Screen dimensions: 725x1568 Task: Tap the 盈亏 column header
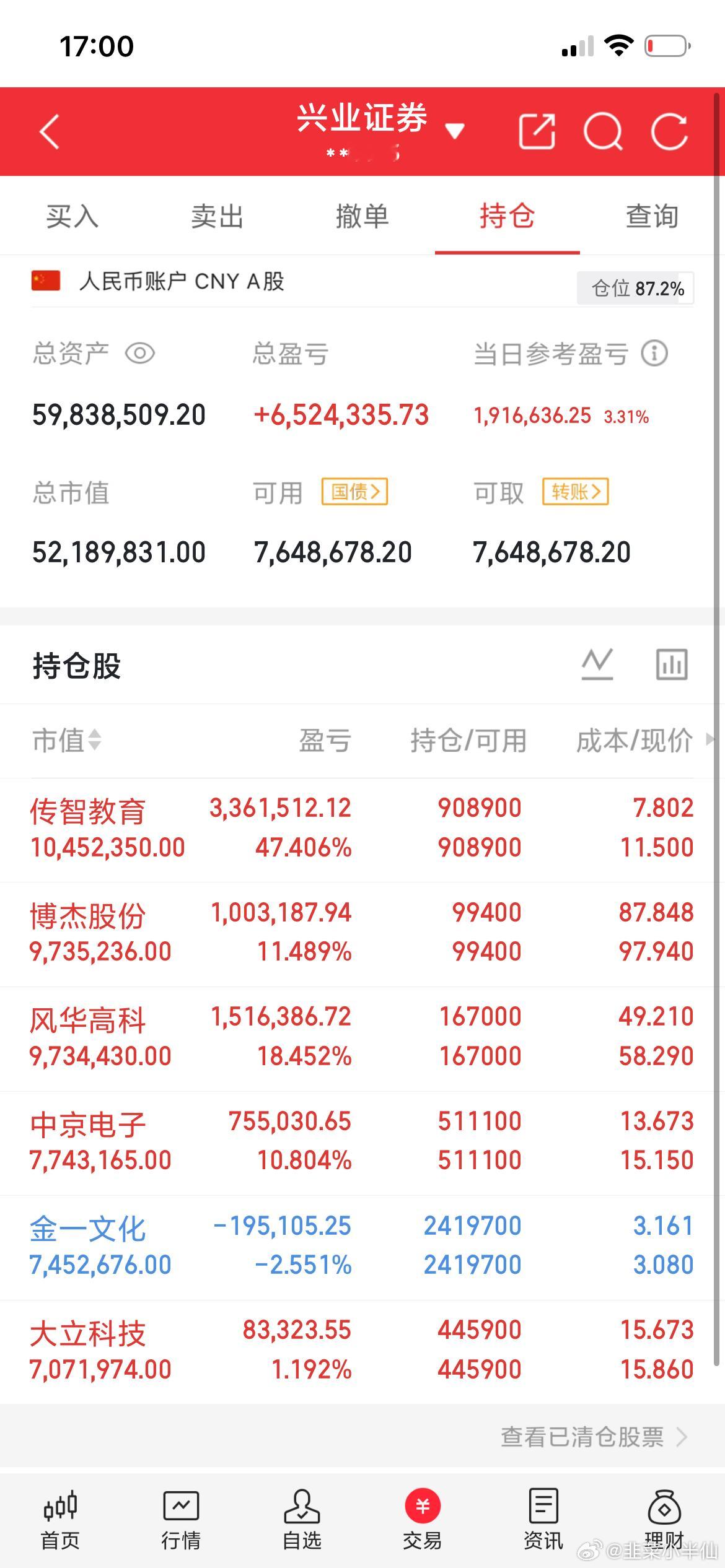tap(325, 740)
